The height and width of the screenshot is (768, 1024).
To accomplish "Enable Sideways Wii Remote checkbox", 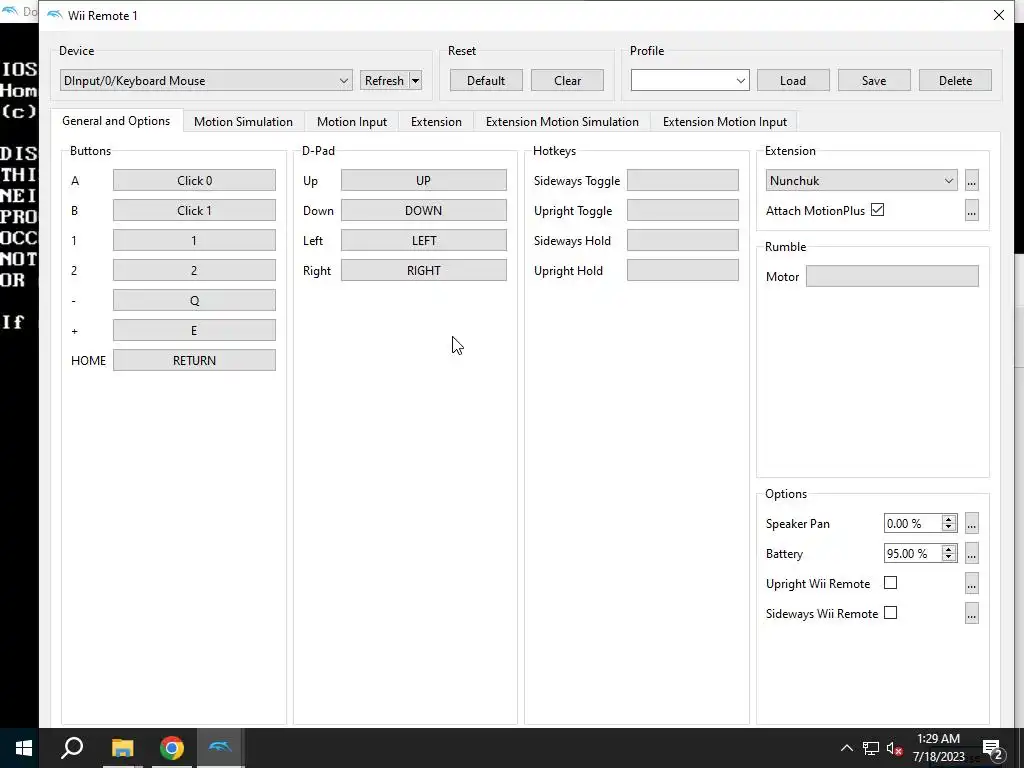I will [890, 613].
